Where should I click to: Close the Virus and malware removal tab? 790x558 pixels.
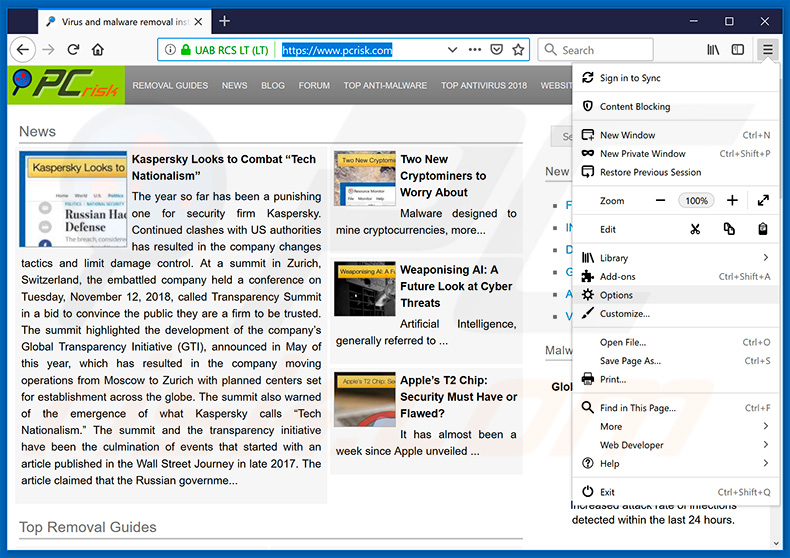[x=199, y=22]
